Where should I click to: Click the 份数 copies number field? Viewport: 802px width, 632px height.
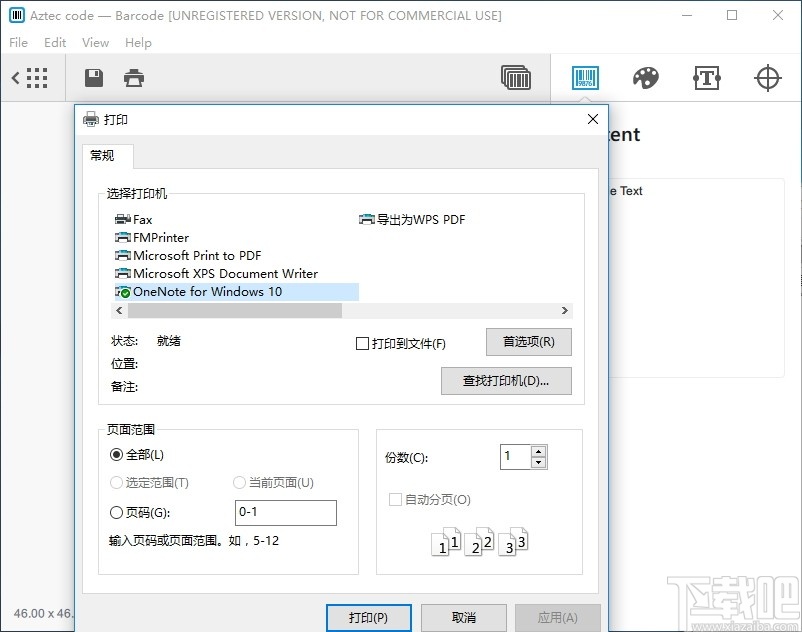(x=516, y=457)
